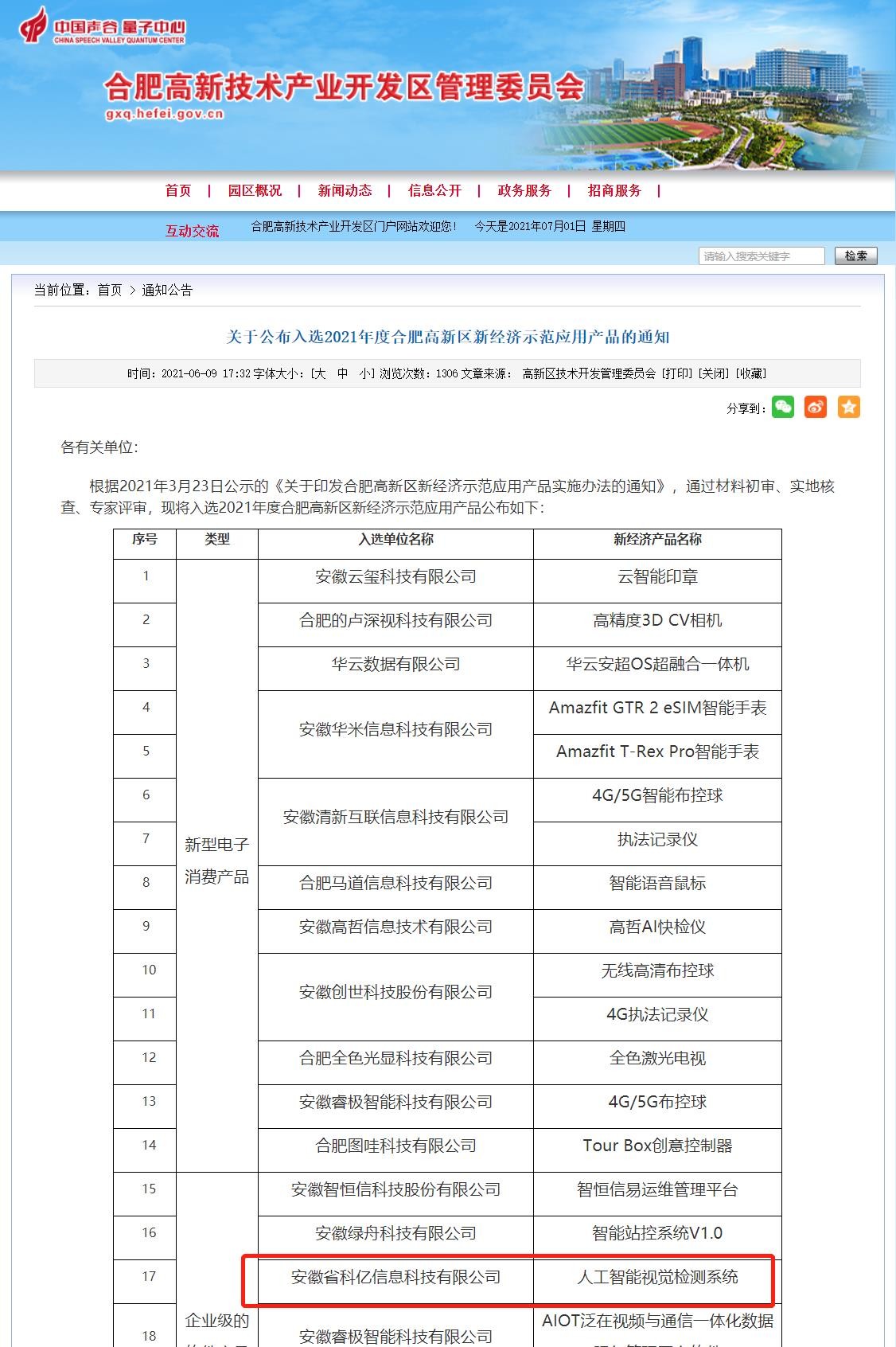Focus the search keyword input field
Screen dimensions: 896x1347
[x=762, y=256]
